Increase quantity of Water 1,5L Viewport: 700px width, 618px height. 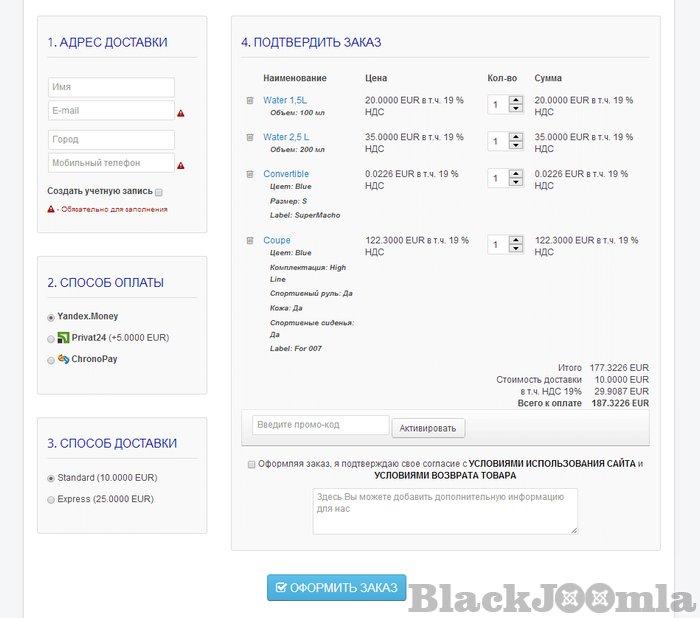(516, 100)
